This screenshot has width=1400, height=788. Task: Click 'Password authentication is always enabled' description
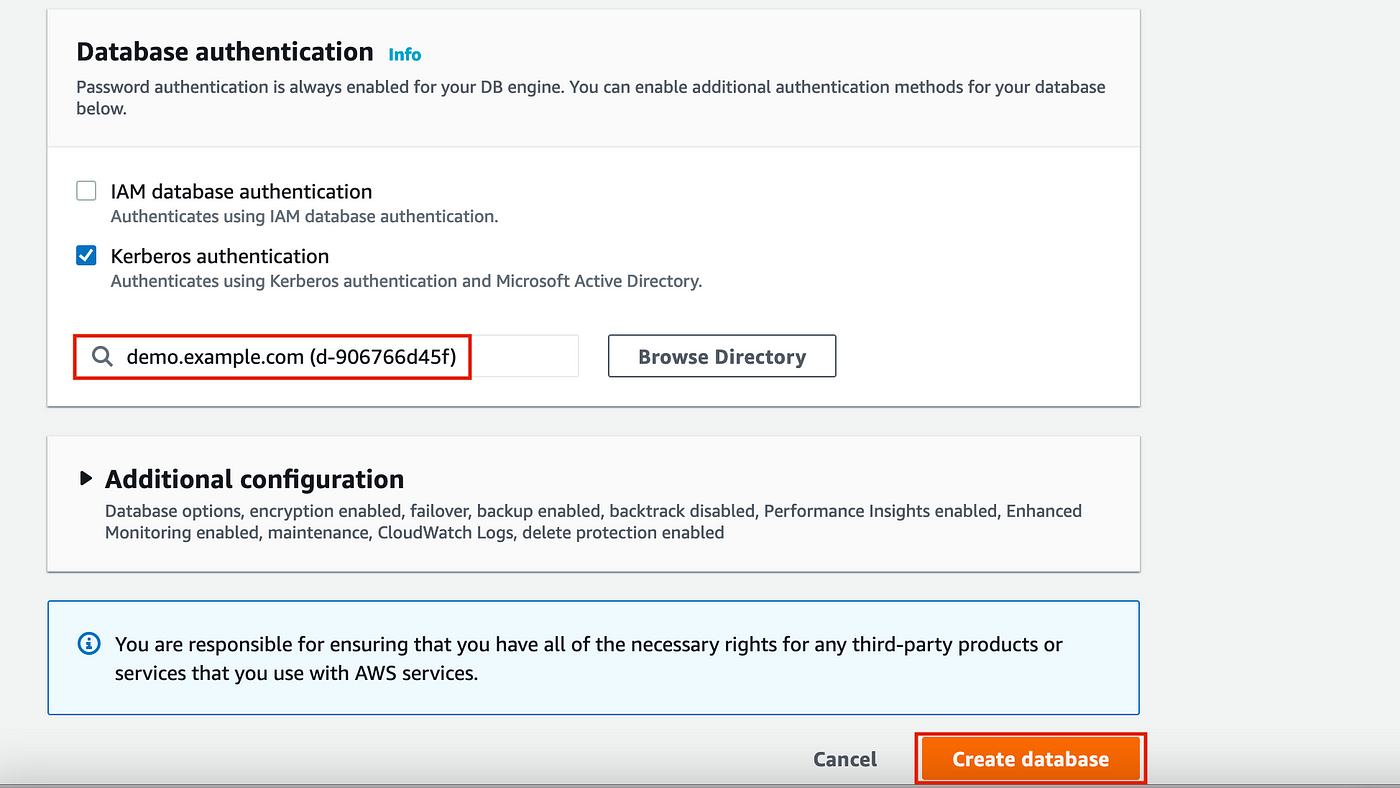[591, 97]
